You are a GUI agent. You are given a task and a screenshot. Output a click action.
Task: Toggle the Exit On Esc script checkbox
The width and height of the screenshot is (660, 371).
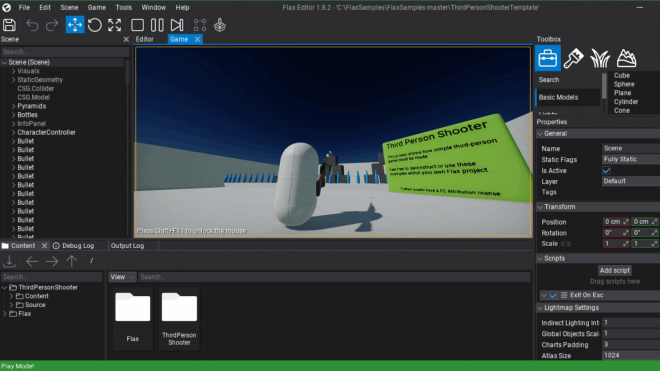tap(554, 295)
